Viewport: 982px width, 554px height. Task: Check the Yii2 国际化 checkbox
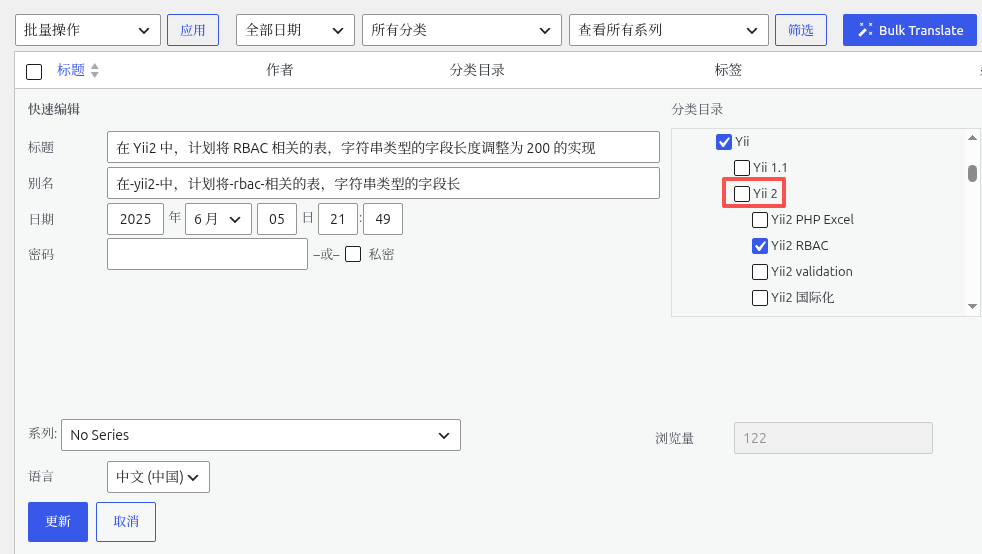tap(760, 298)
